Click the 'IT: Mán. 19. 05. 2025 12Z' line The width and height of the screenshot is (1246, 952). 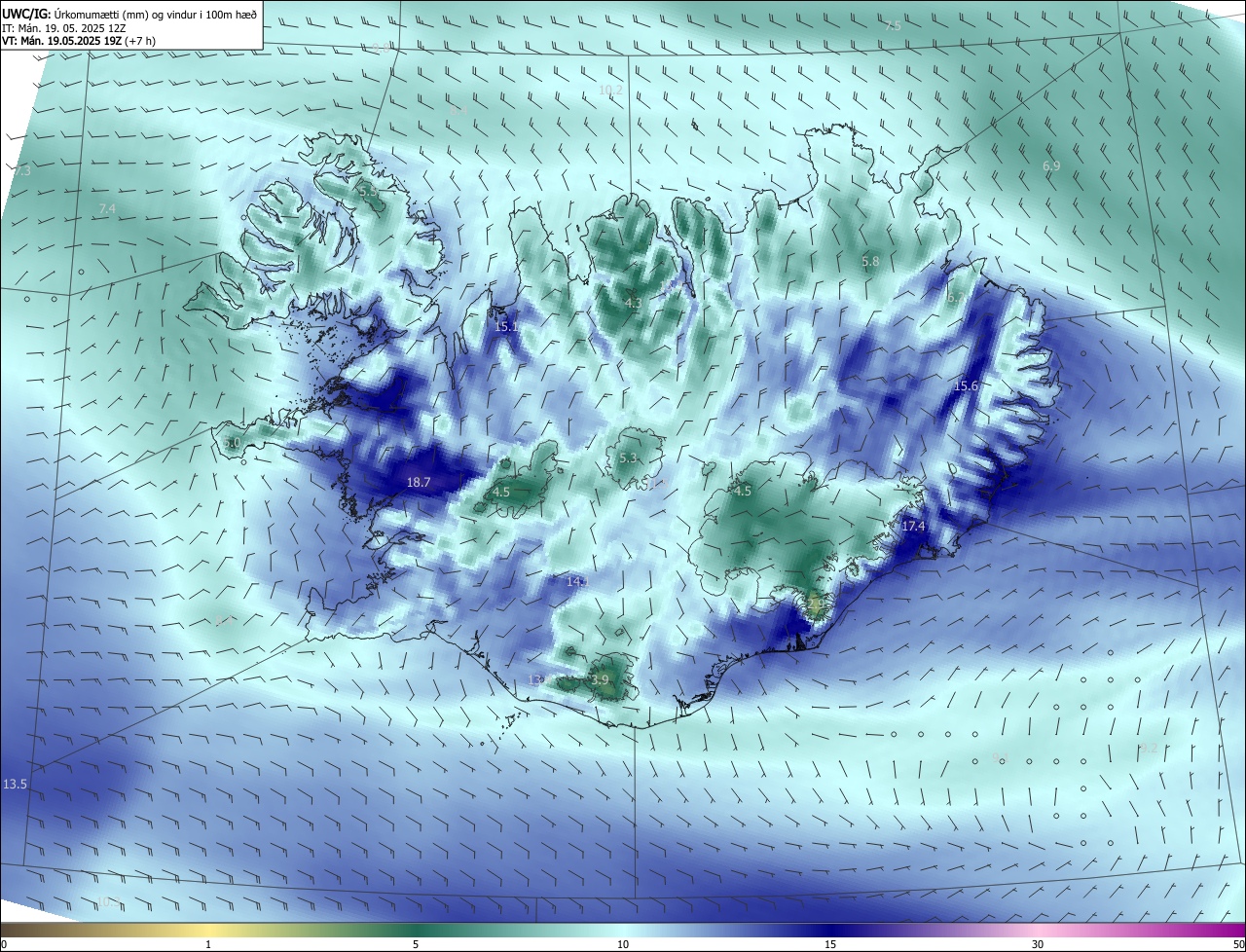click(x=64, y=28)
